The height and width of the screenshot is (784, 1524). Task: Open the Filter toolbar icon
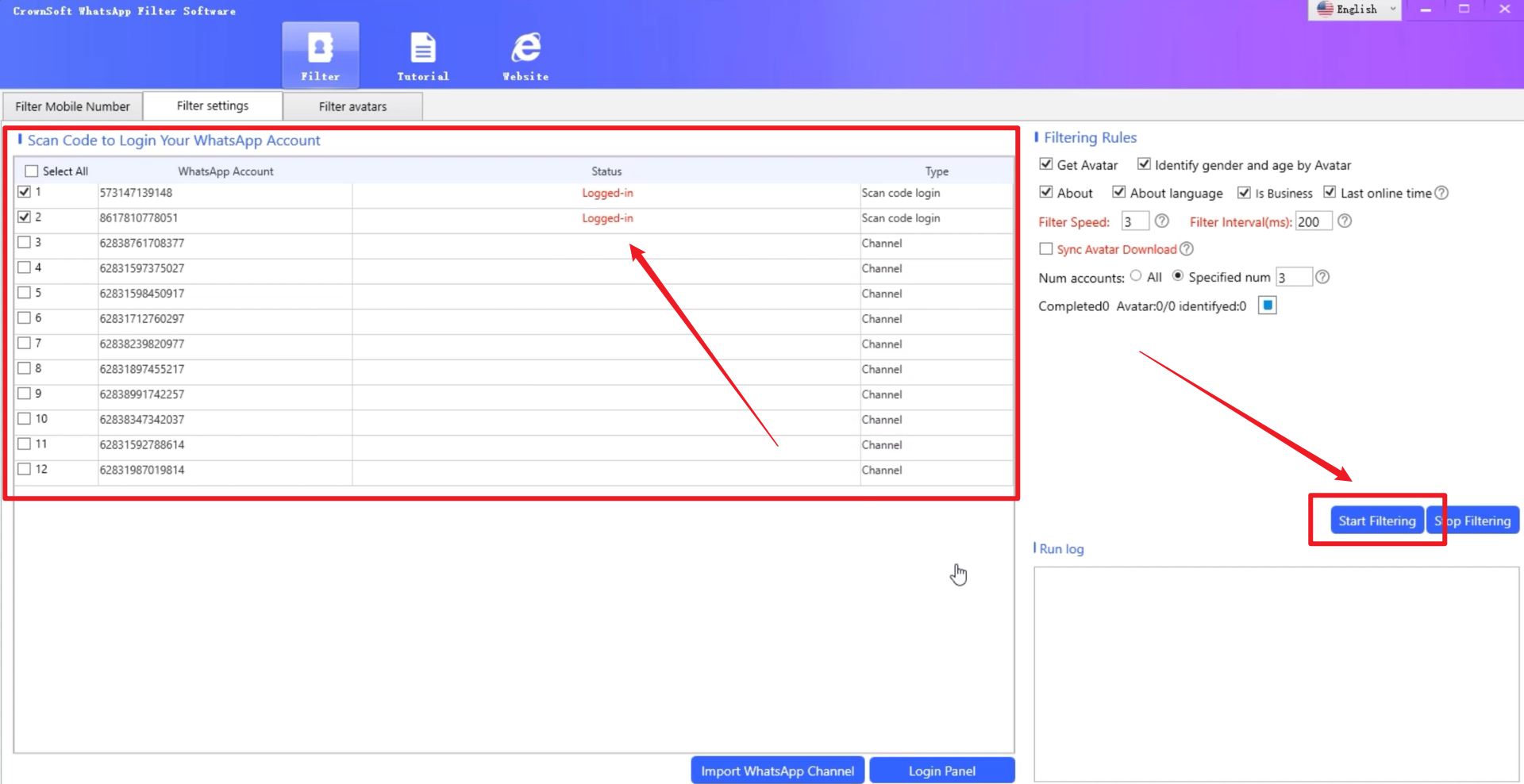pyautogui.click(x=321, y=55)
